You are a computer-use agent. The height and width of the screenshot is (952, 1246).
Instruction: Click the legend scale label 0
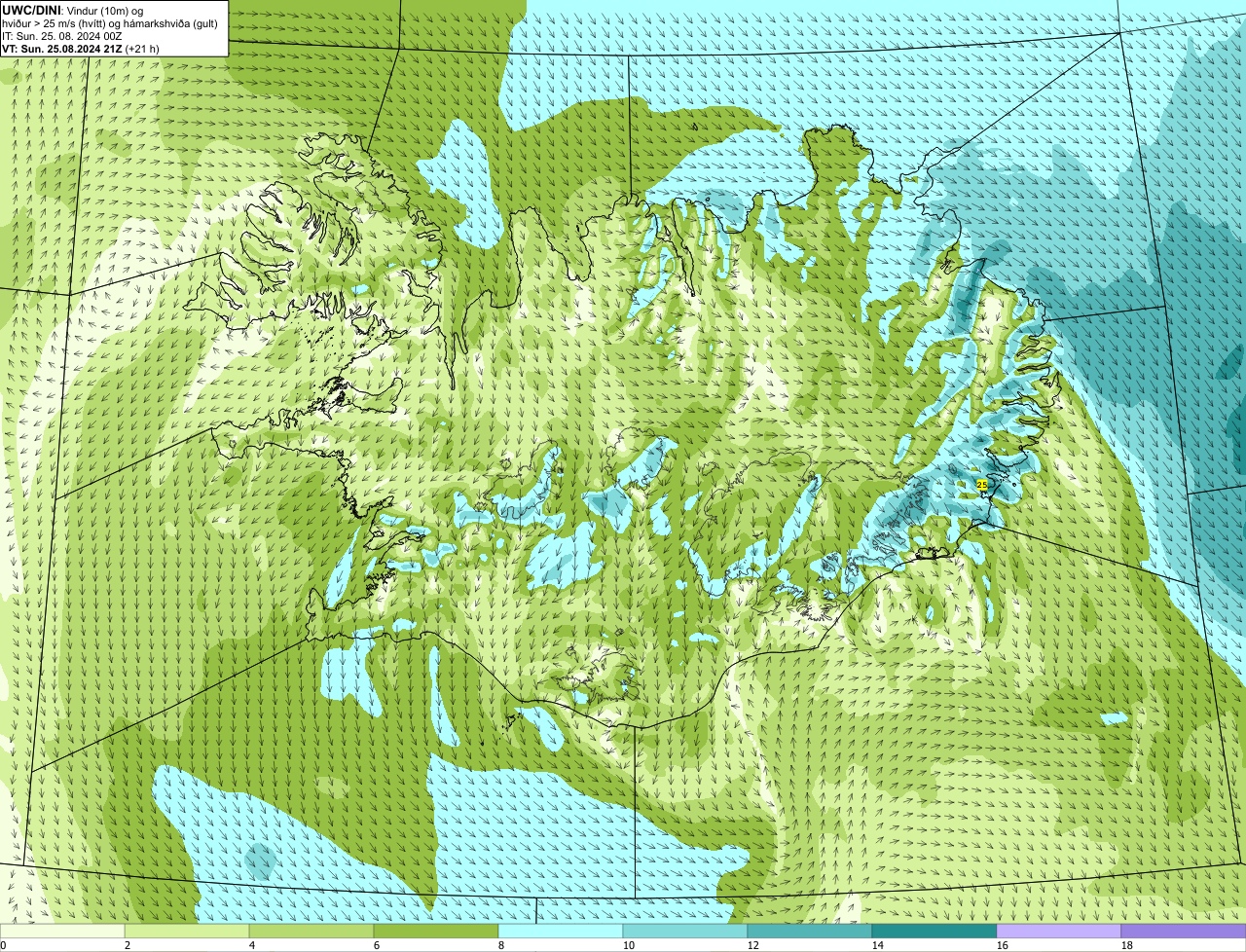(x=3, y=945)
